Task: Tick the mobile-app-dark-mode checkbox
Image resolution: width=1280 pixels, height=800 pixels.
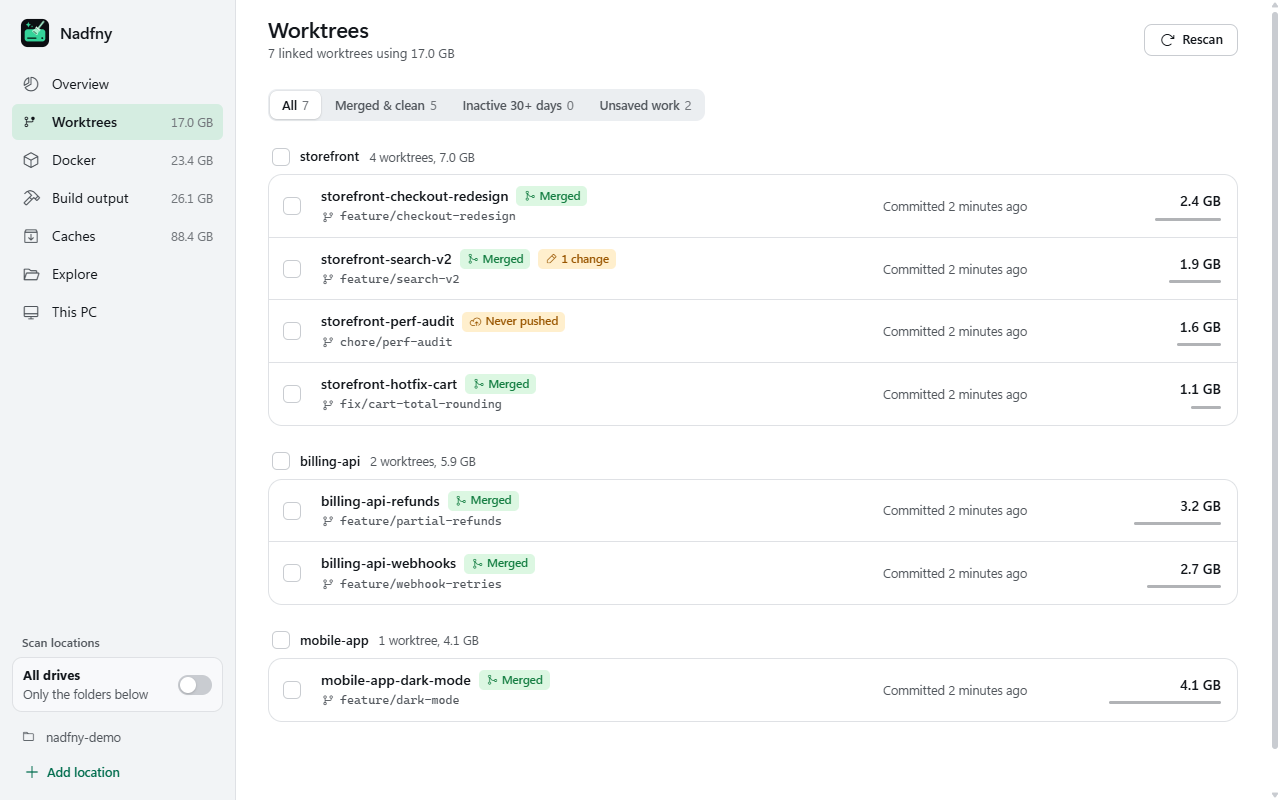Action: [292, 690]
